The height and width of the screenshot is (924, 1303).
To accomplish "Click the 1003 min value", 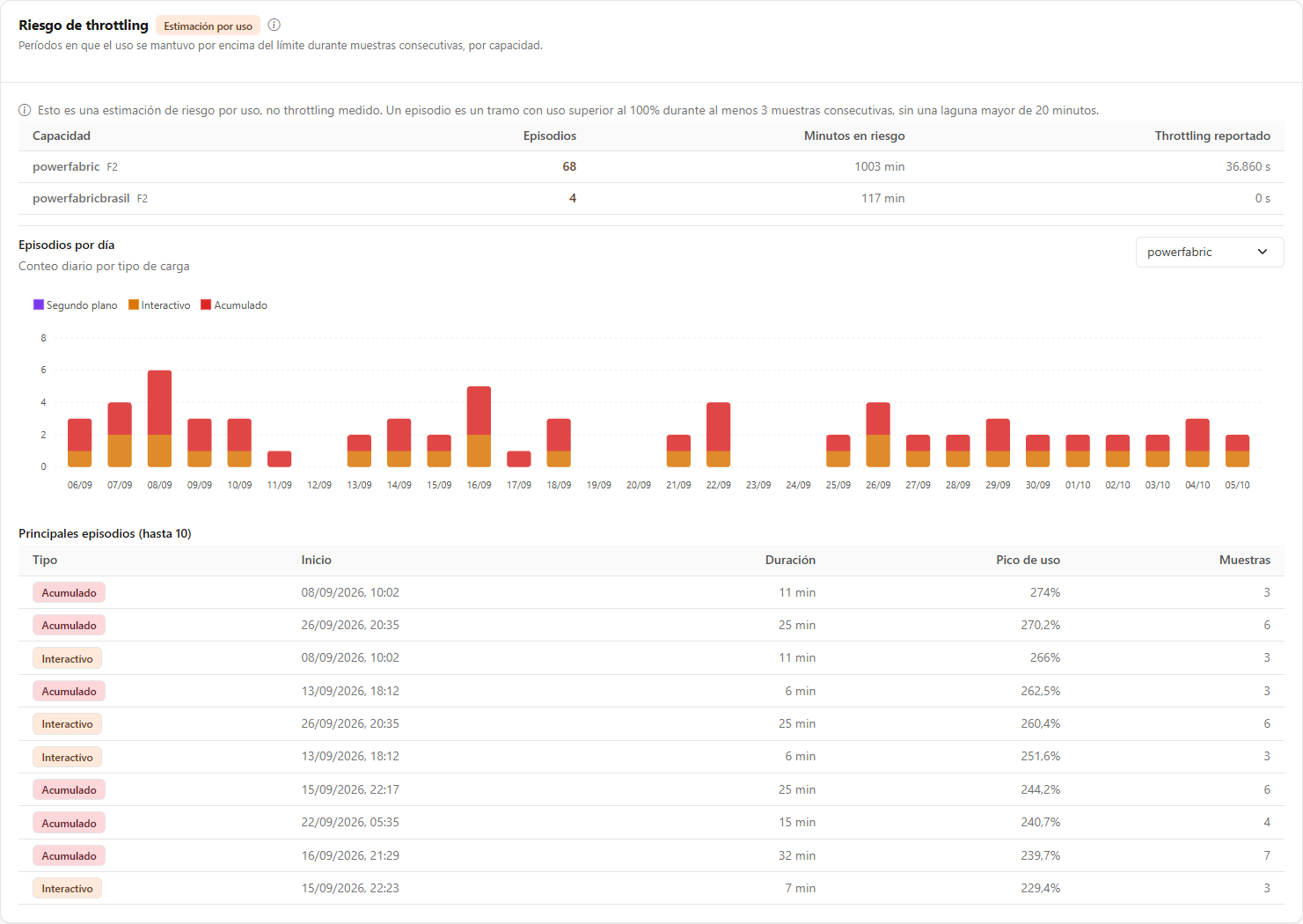I will [880, 166].
